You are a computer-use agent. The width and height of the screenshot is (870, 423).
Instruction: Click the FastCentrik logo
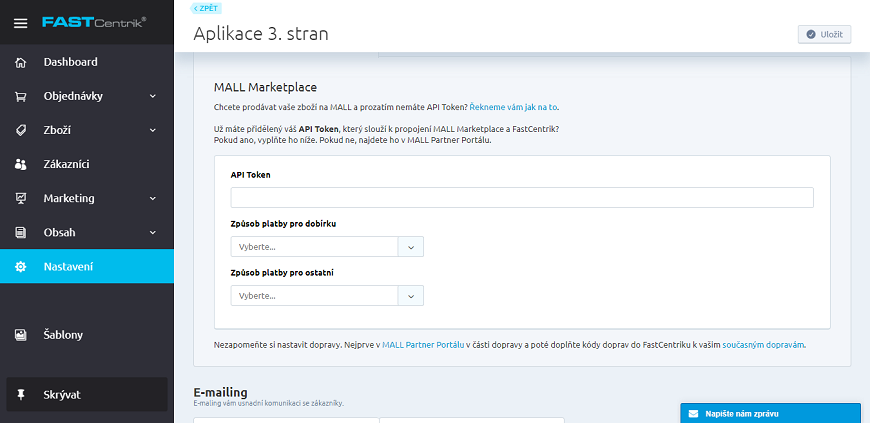click(x=94, y=22)
